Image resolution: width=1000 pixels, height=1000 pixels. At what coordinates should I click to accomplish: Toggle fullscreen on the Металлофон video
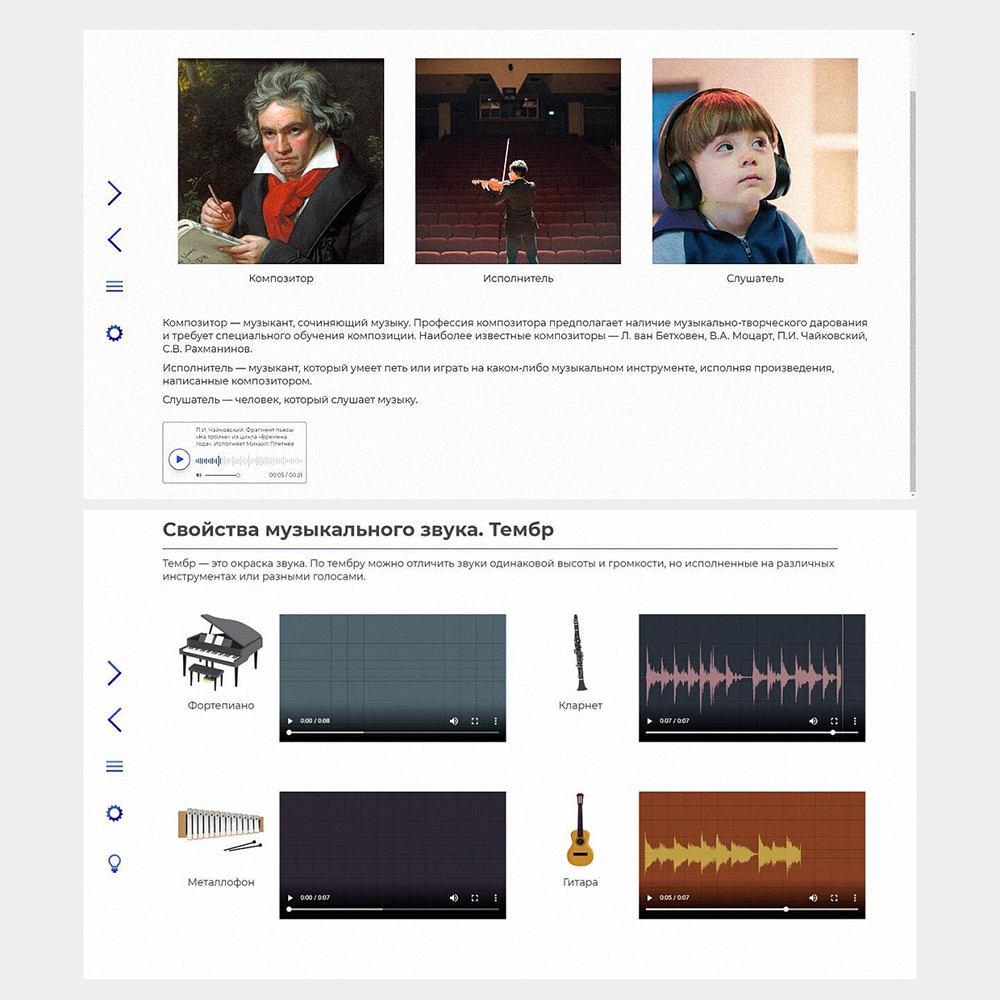coord(475,898)
